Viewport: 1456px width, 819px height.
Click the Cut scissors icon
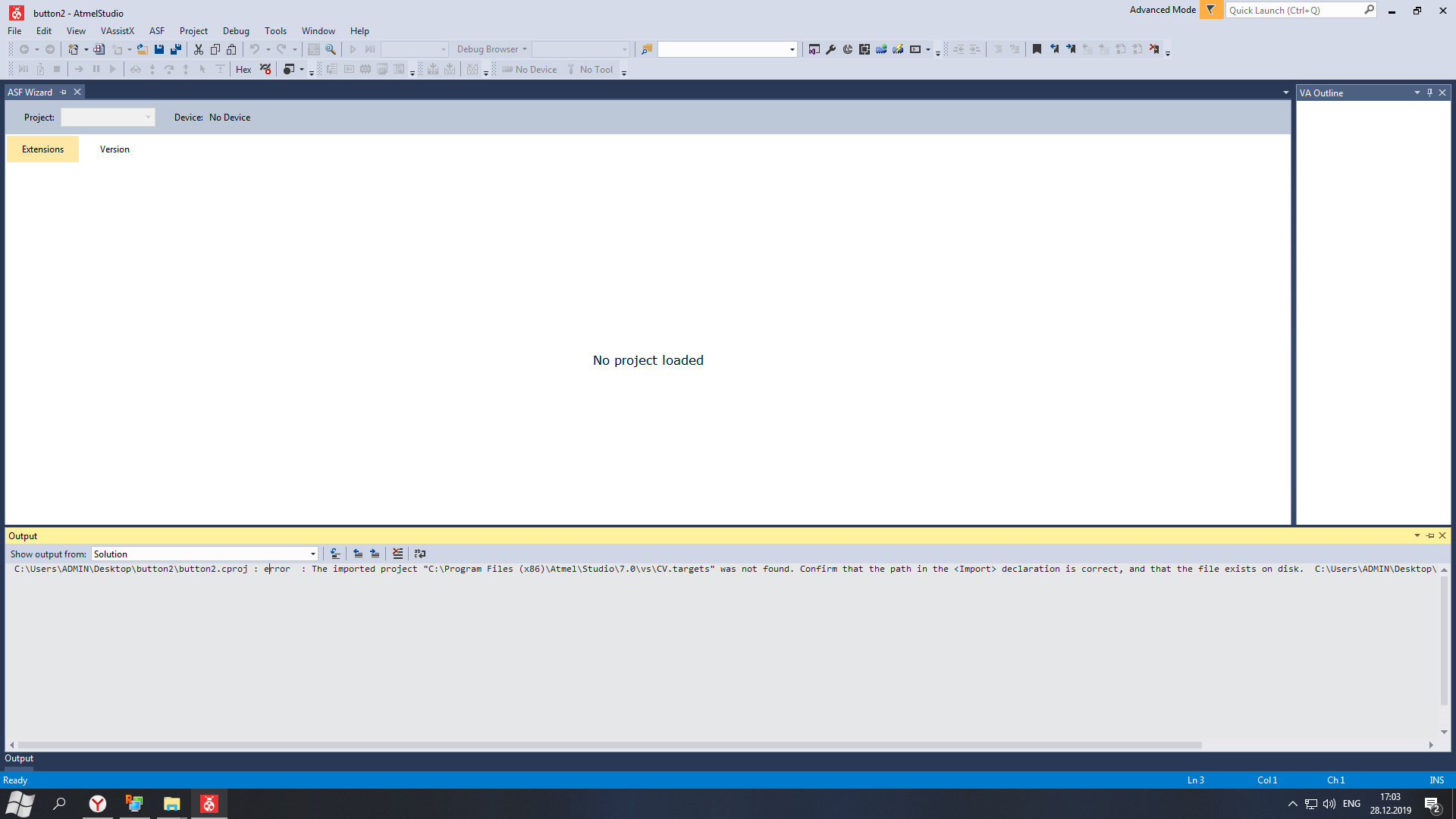pos(199,49)
